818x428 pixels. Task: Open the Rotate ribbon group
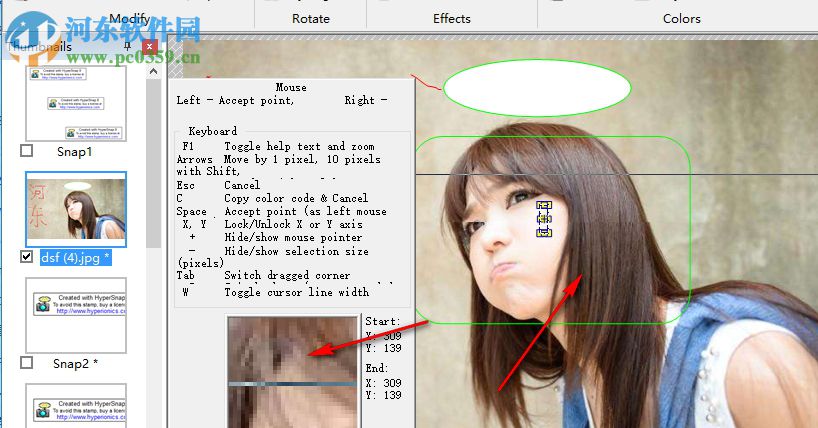tap(311, 19)
